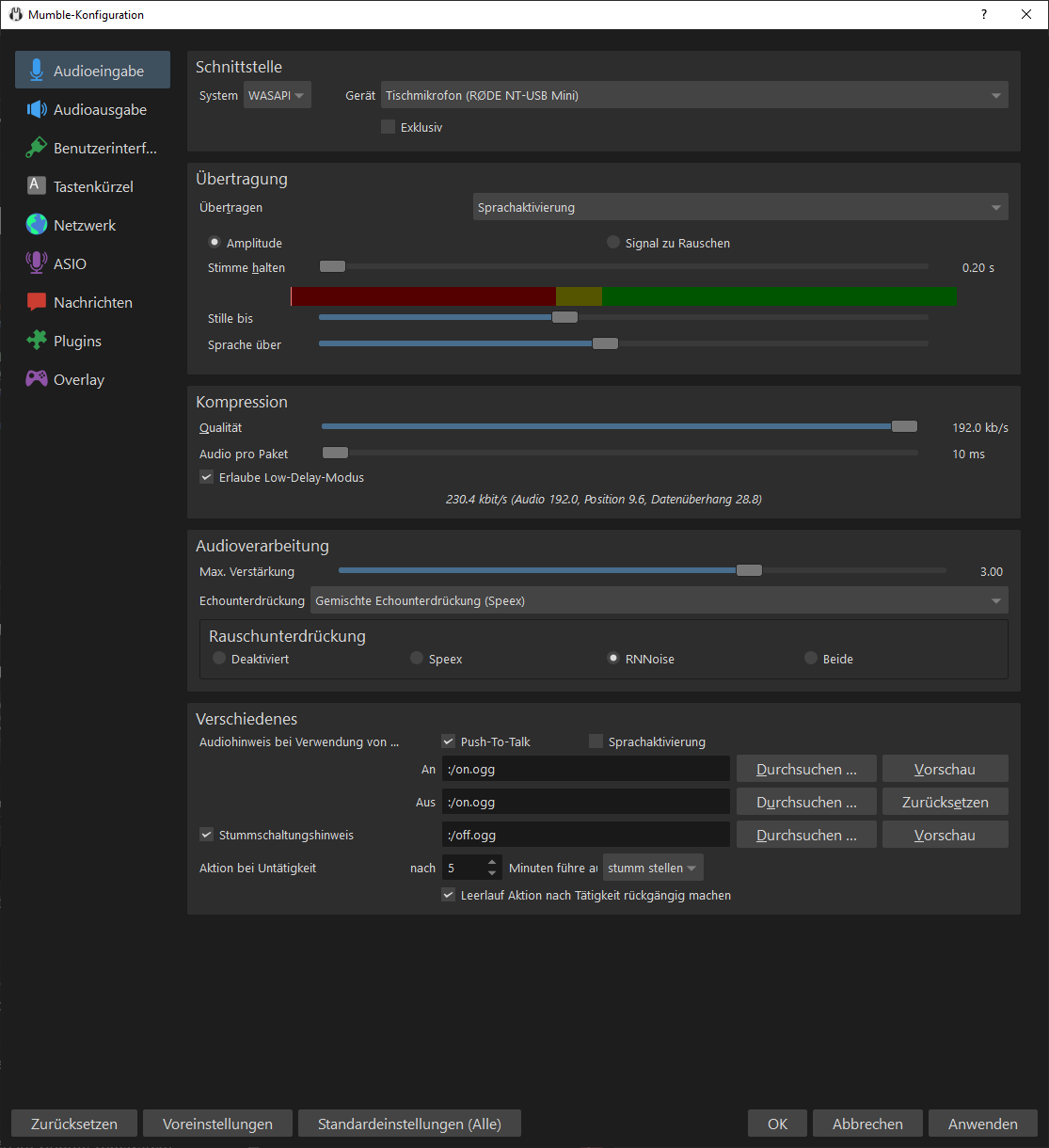The image size is (1049, 1148).
Task: Click the Mumble icon in title bar
Action: point(16,15)
